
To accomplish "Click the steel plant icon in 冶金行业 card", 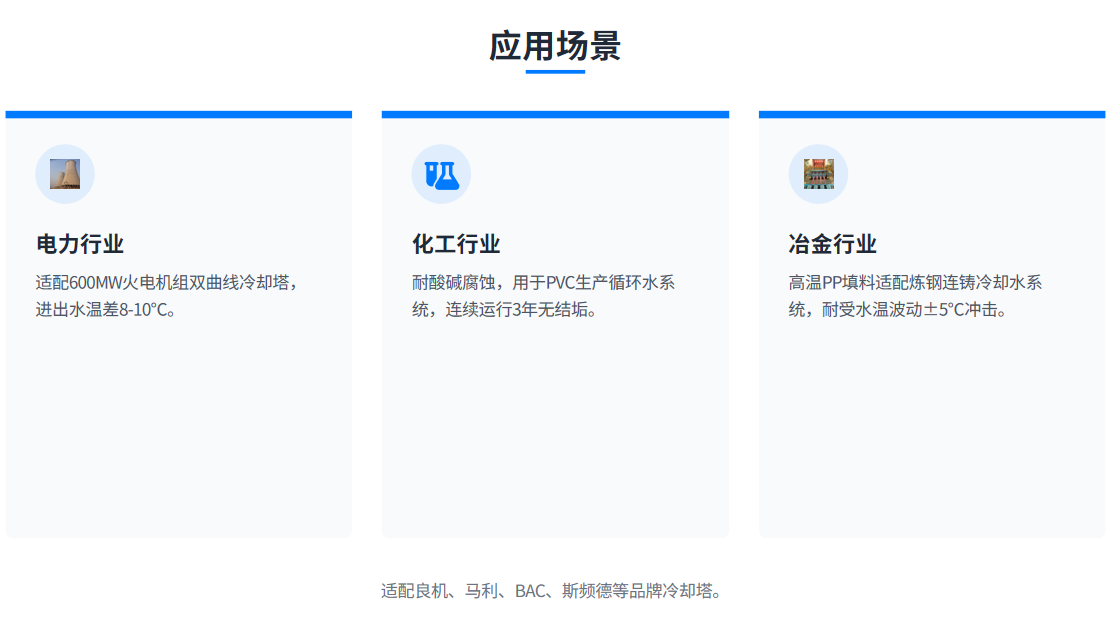I will tap(817, 174).
